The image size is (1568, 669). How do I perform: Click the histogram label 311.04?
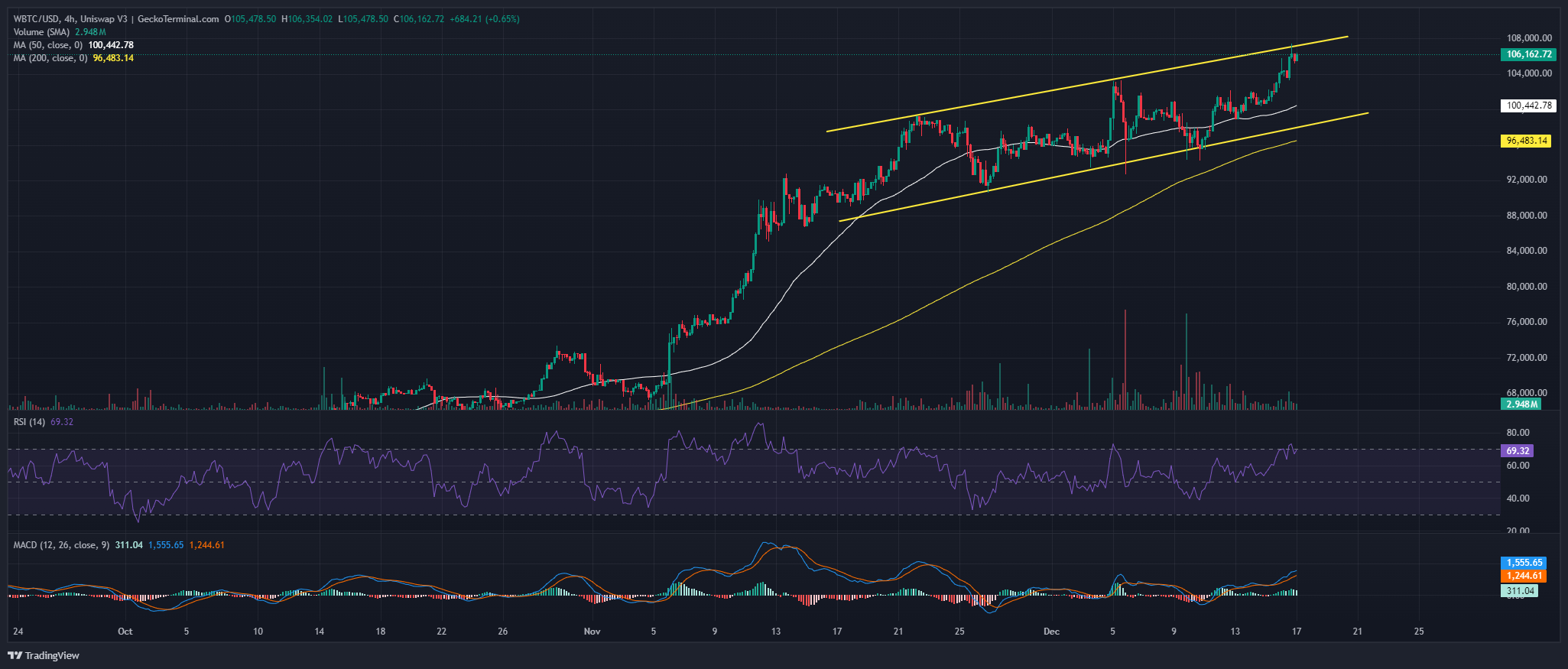point(1520,591)
